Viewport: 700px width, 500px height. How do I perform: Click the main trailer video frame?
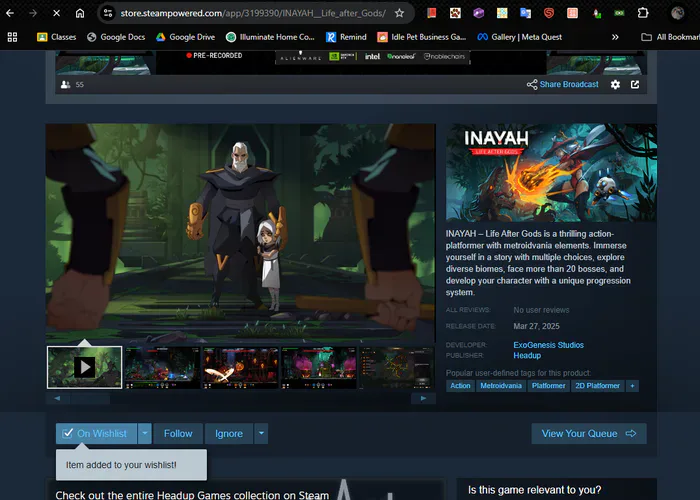coord(241,233)
